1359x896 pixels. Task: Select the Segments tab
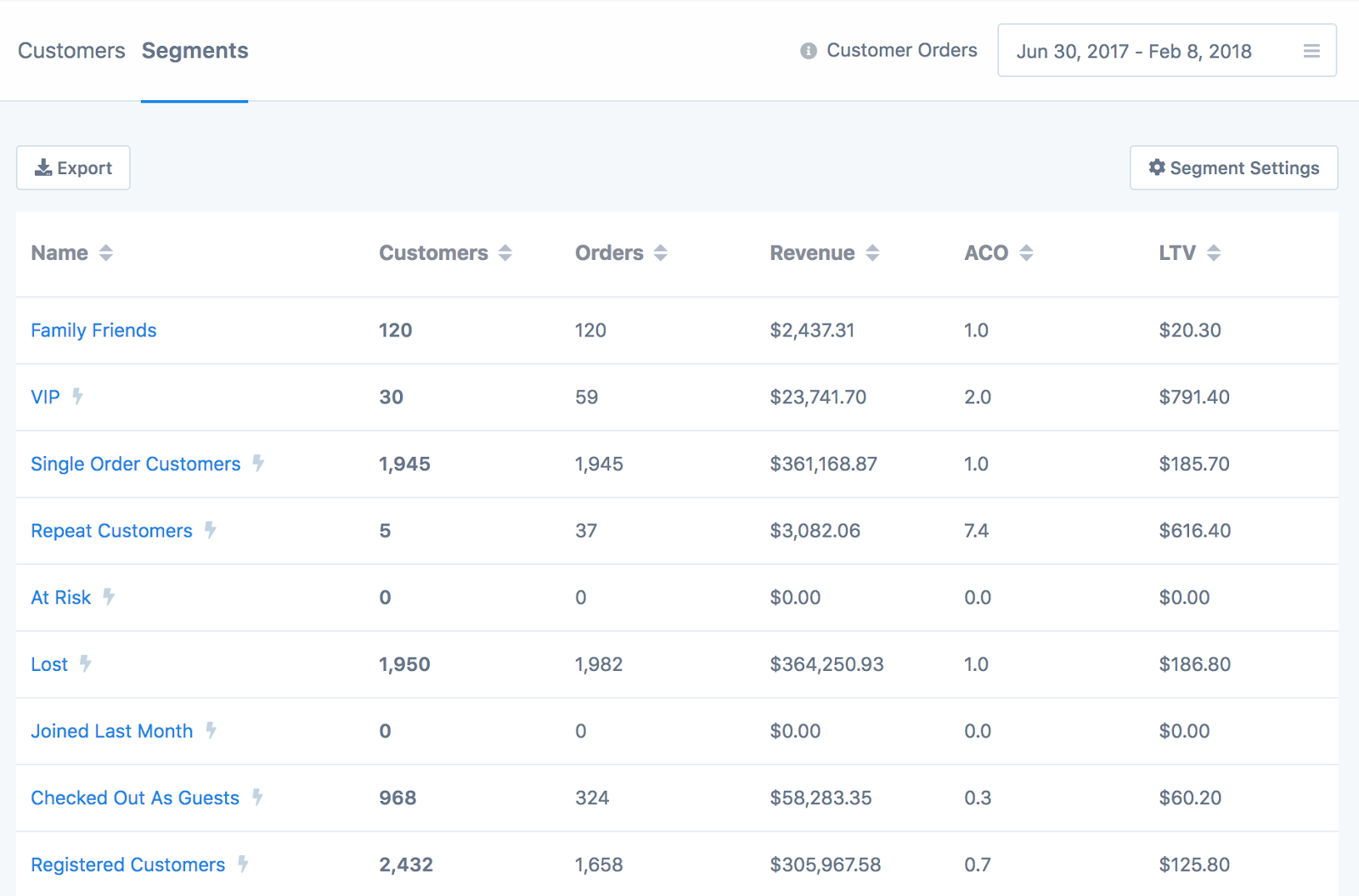[x=195, y=51]
